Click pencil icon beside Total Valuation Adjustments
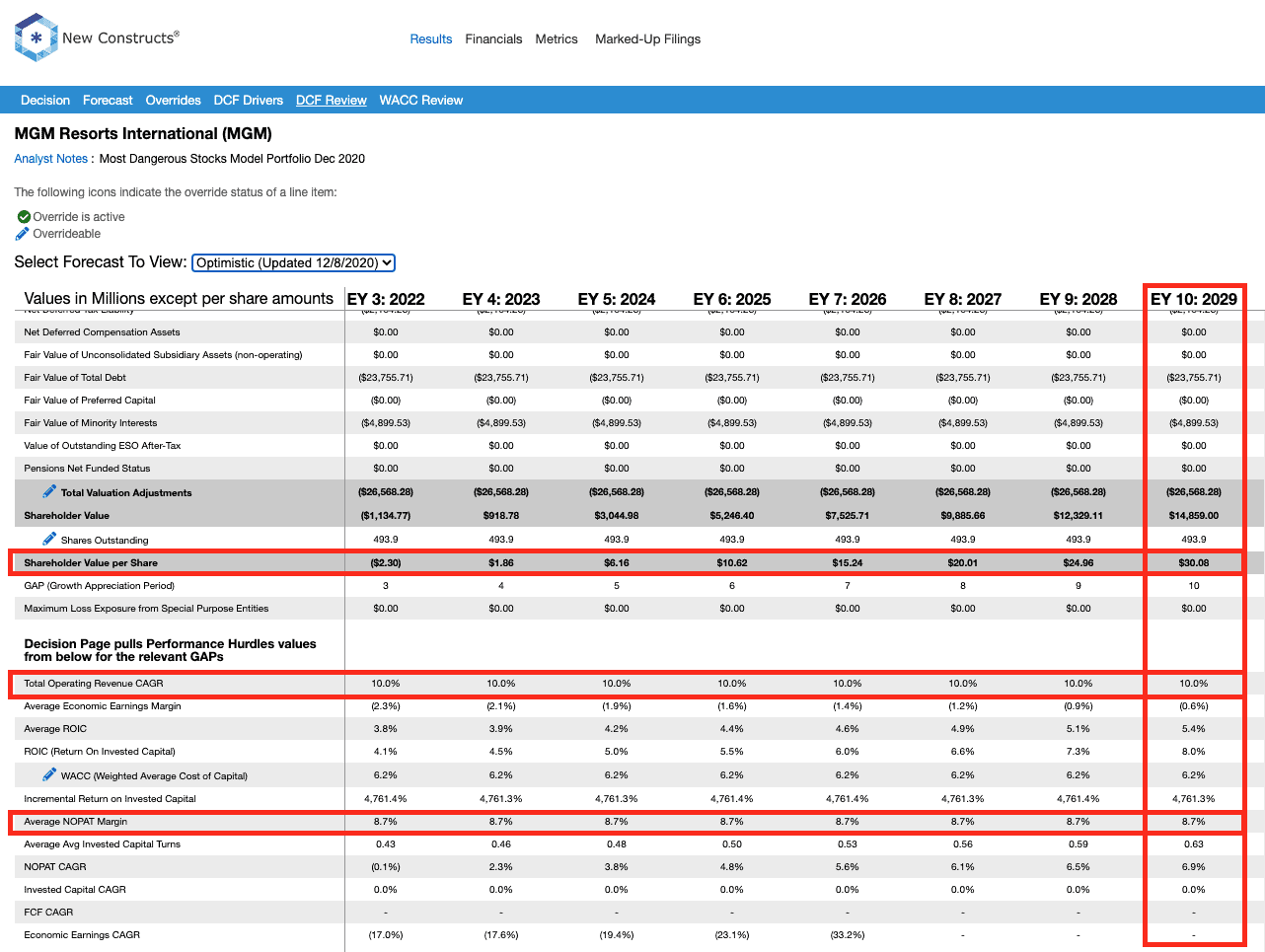 pos(49,491)
